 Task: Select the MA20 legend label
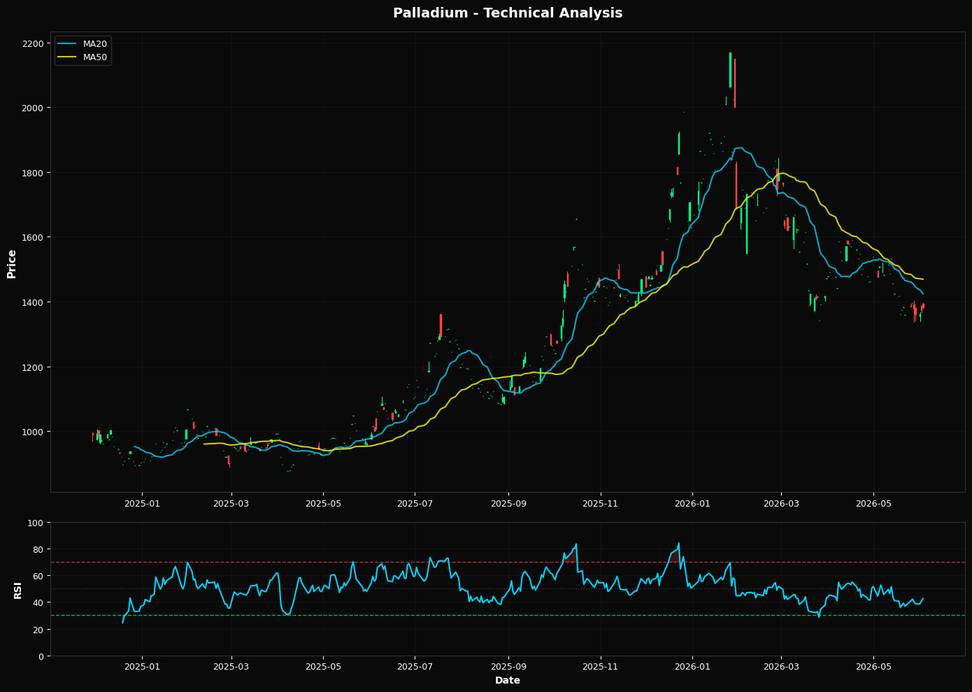click(93, 43)
